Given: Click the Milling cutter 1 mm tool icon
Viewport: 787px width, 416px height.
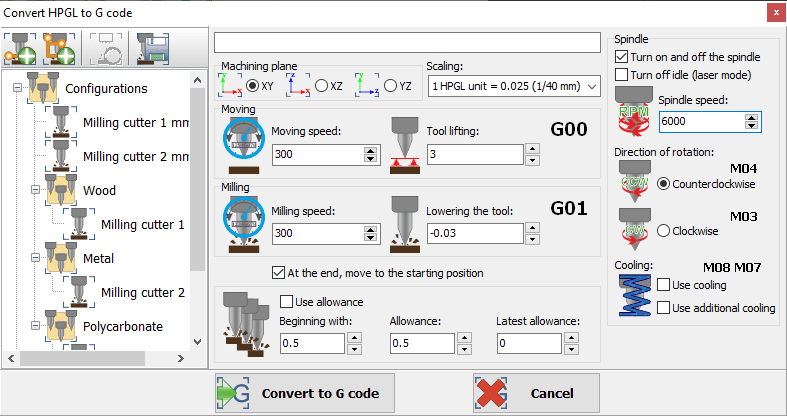Looking at the screenshot, I should pos(61,122).
